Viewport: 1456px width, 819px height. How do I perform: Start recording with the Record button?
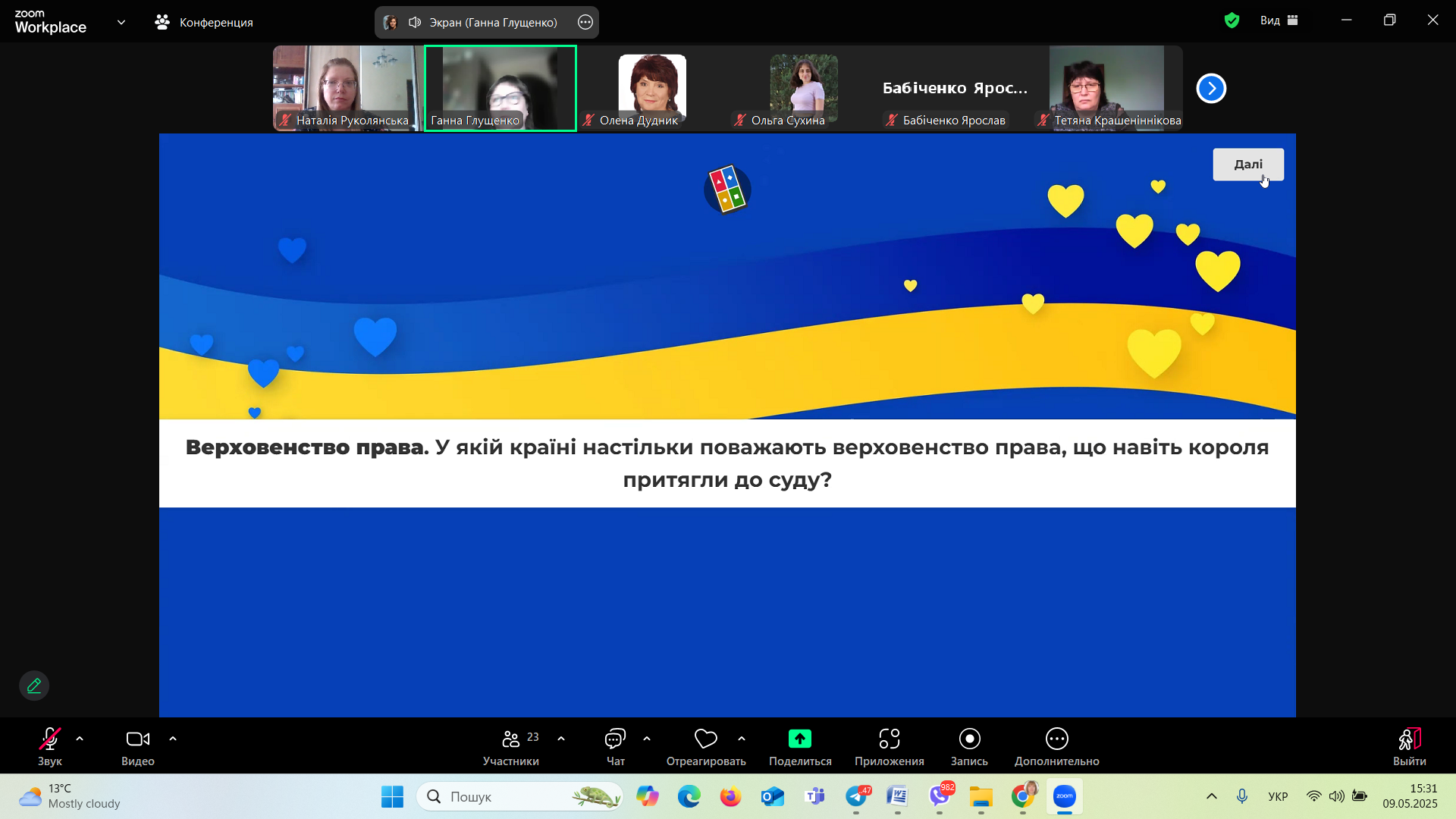tap(969, 739)
